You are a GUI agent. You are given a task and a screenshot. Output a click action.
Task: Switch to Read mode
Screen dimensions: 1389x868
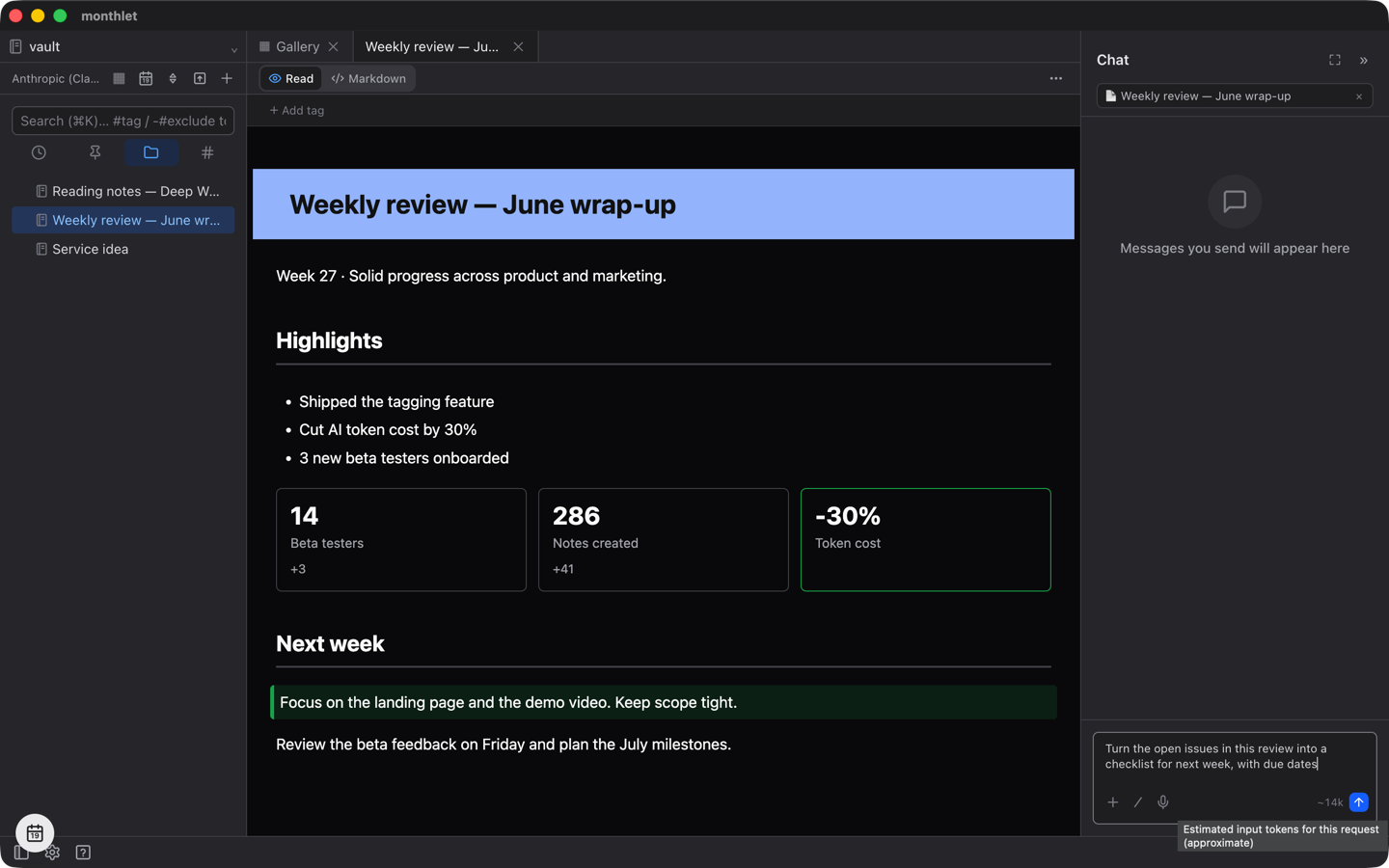click(x=291, y=78)
